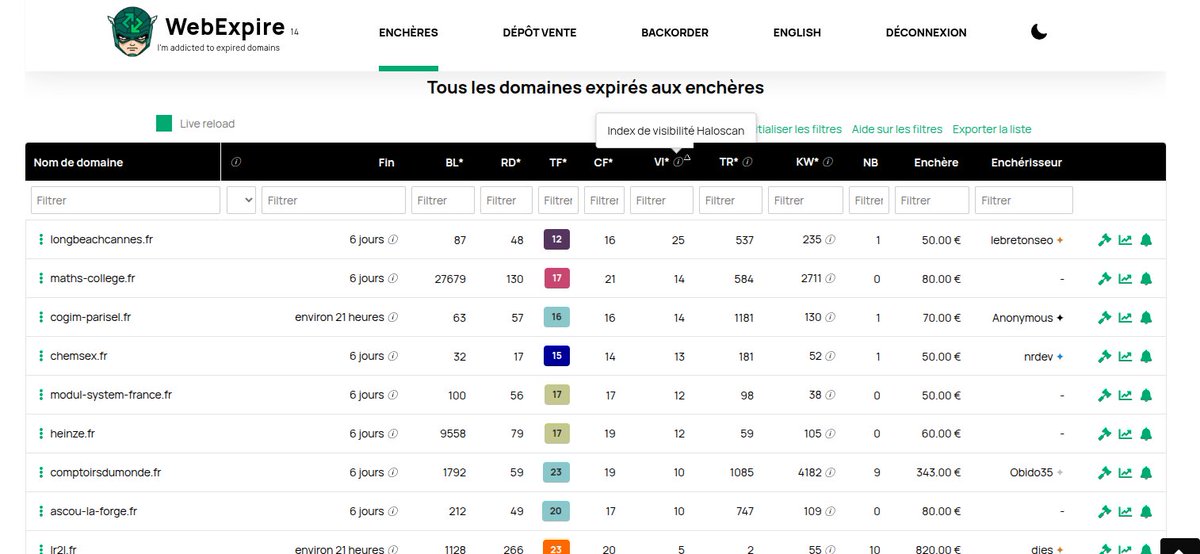Focus the VI filter input field

coord(661,200)
